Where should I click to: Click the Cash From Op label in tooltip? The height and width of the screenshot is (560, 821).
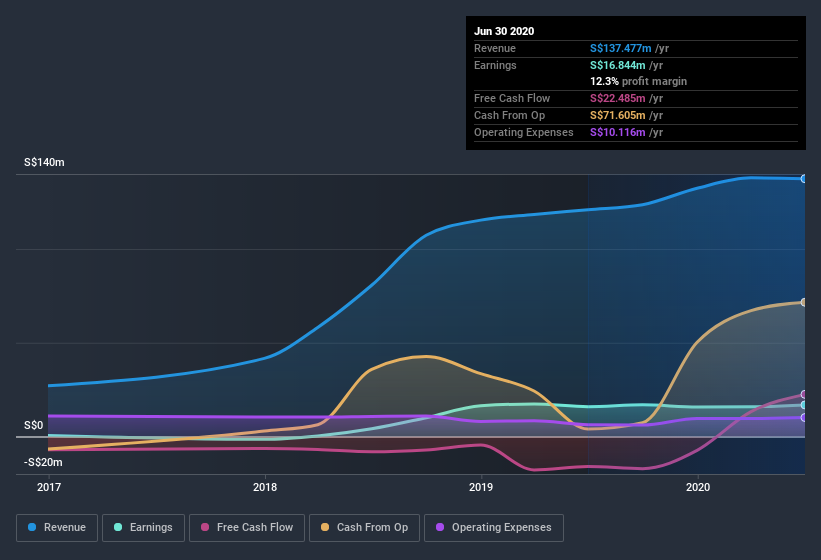coord(509,115)
